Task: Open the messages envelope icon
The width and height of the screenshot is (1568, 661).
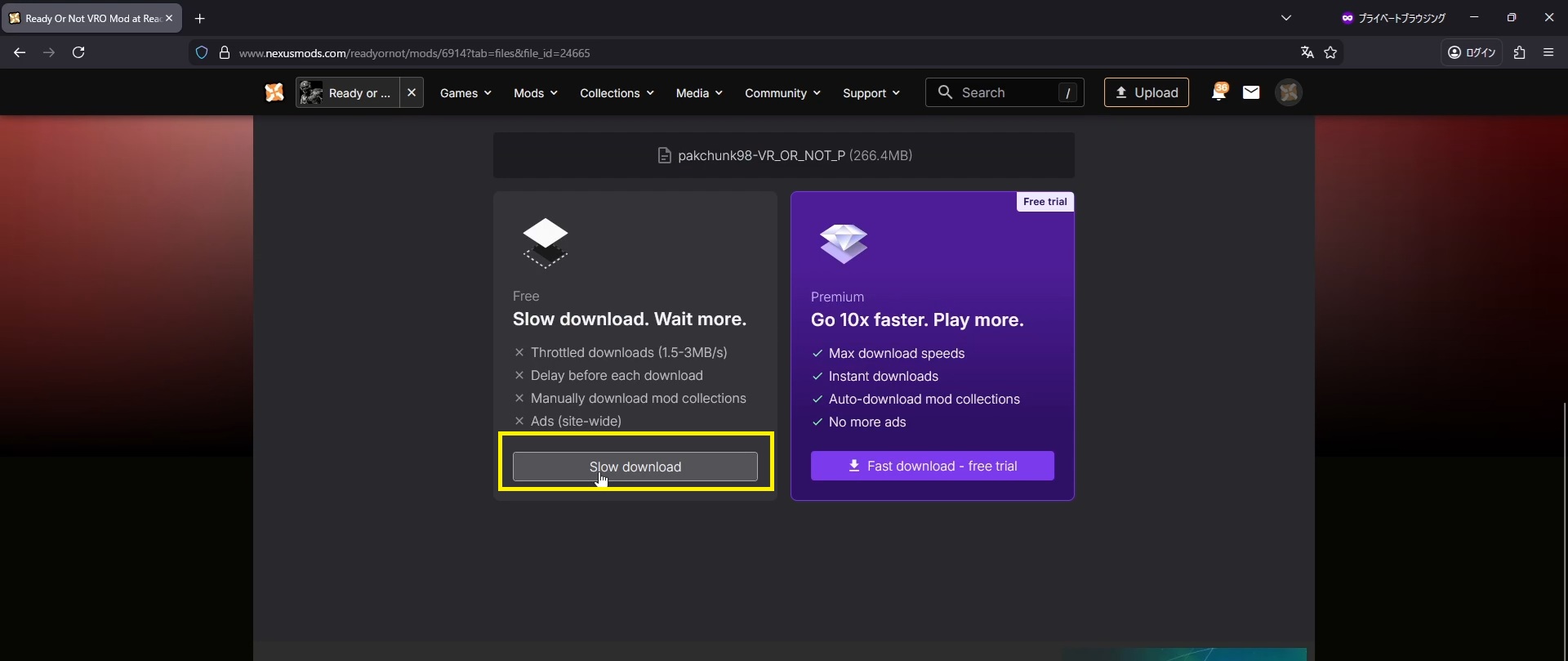Action: [x=1251, y=92]
